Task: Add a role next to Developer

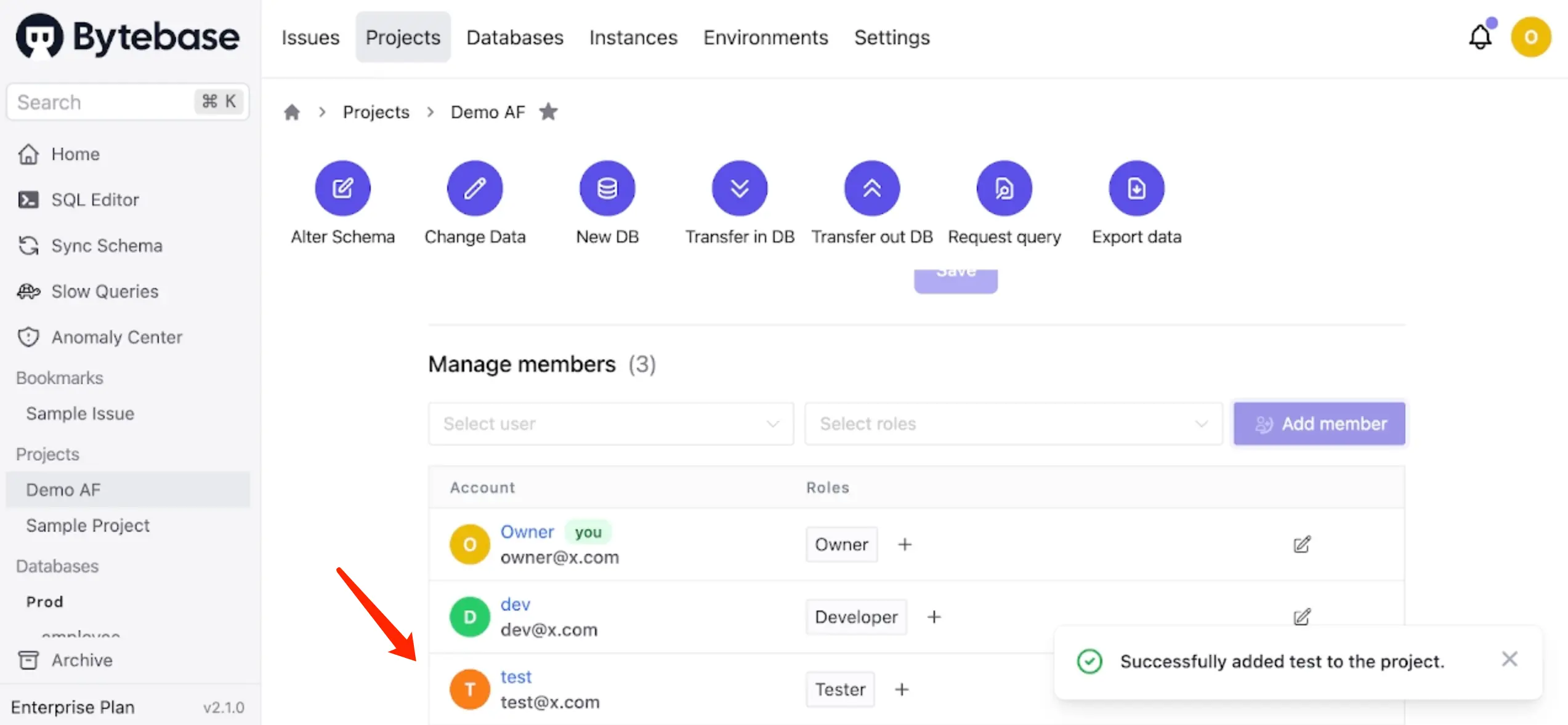Action: point(934,617)
